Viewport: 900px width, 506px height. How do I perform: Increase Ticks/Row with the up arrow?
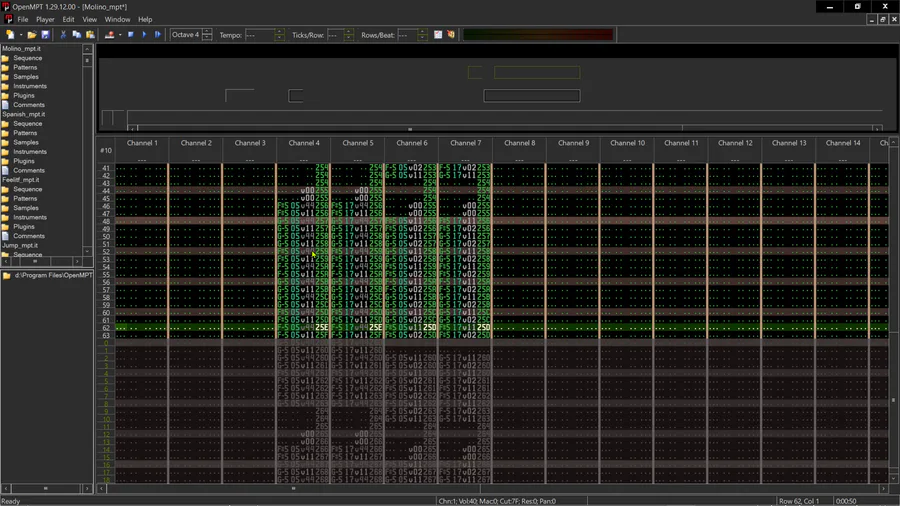pyautogui.click(x=348, y=32)
